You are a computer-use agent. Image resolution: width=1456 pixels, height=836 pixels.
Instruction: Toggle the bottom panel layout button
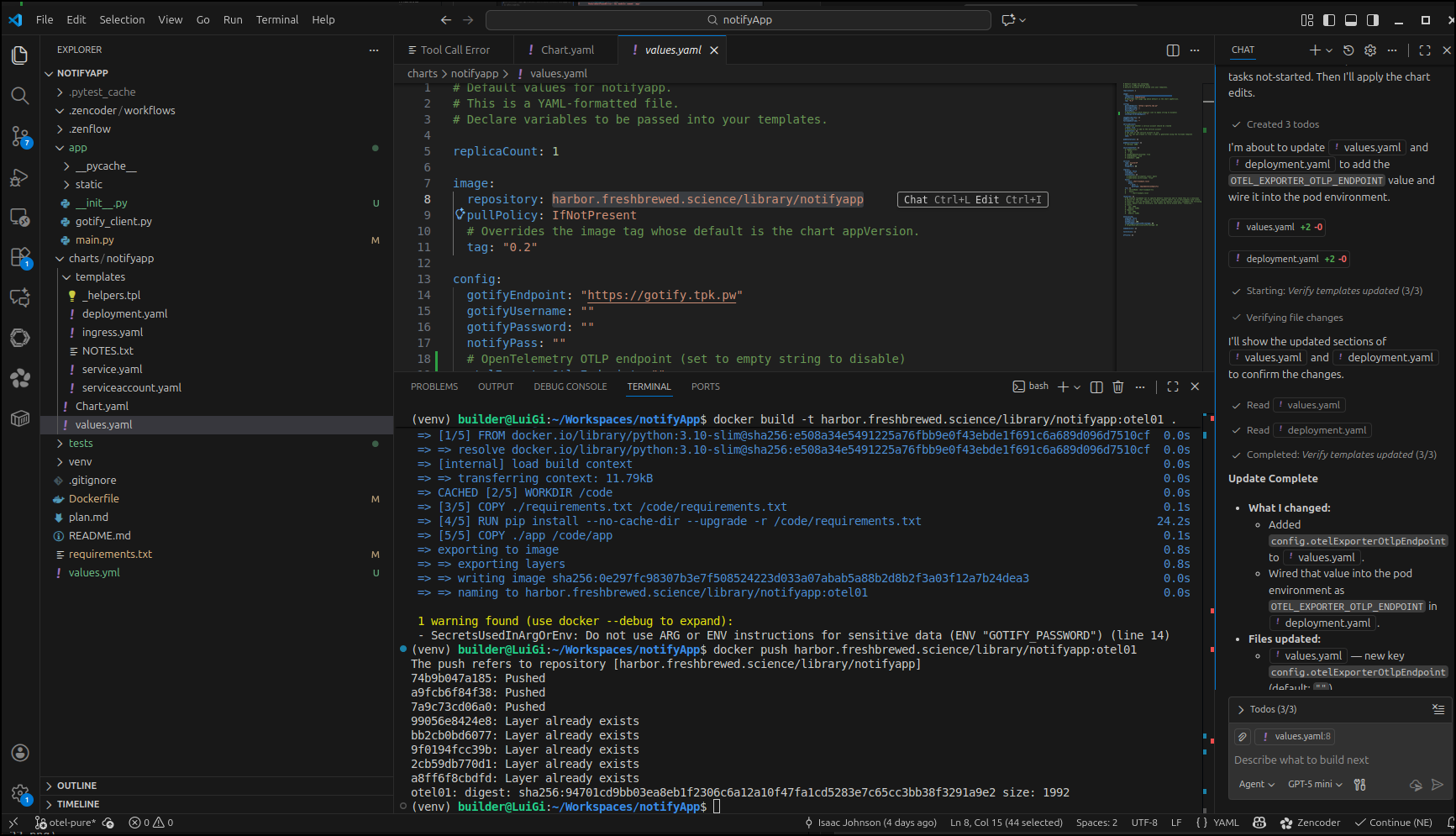coord(1351,20)
